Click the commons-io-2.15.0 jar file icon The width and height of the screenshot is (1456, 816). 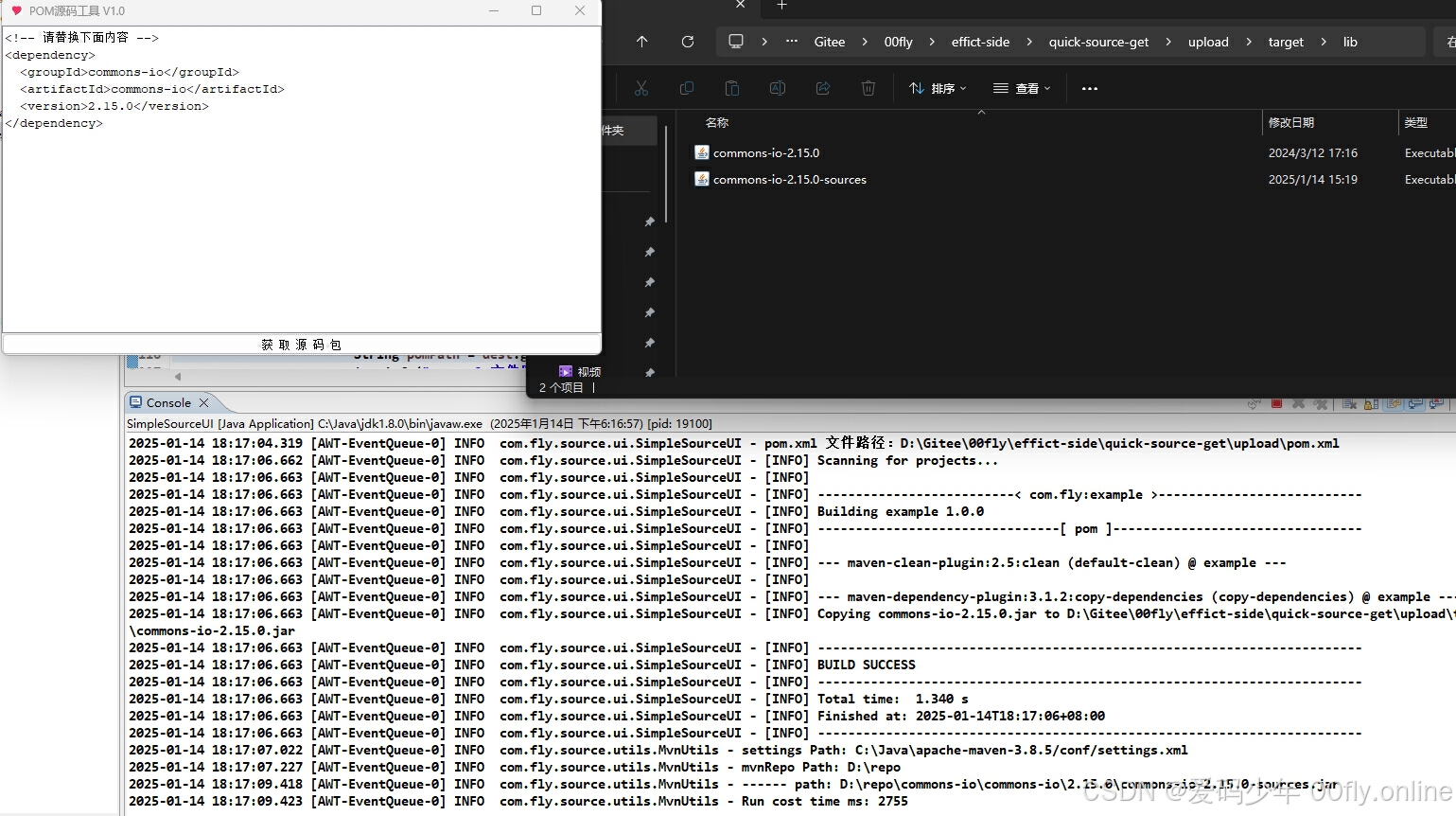(x=702, y=152)
